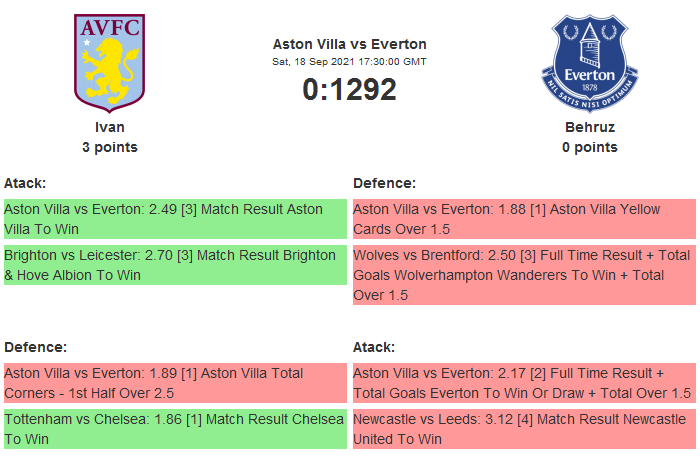Open Newcastle vs Leeds 3.12 bet
This screenshot has height=460, width=700.
(x=523, y=429)
